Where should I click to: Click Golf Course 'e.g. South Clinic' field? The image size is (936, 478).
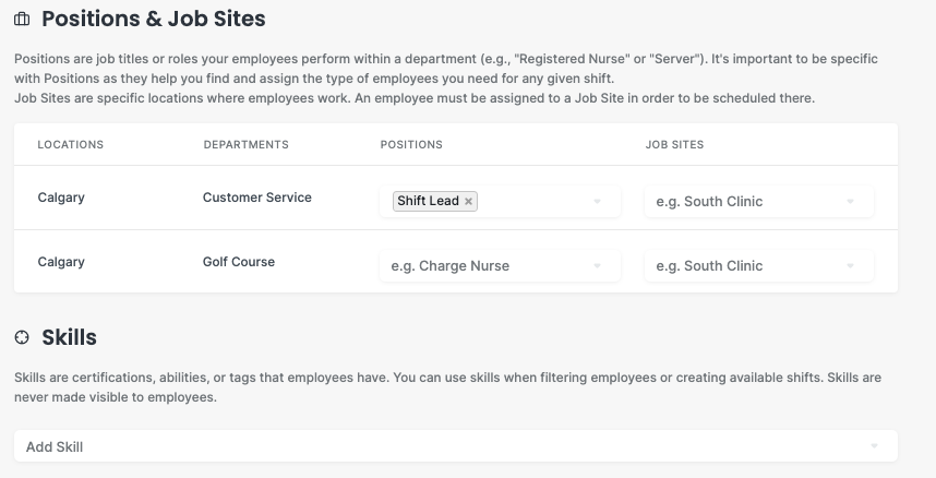coord(759,266)
